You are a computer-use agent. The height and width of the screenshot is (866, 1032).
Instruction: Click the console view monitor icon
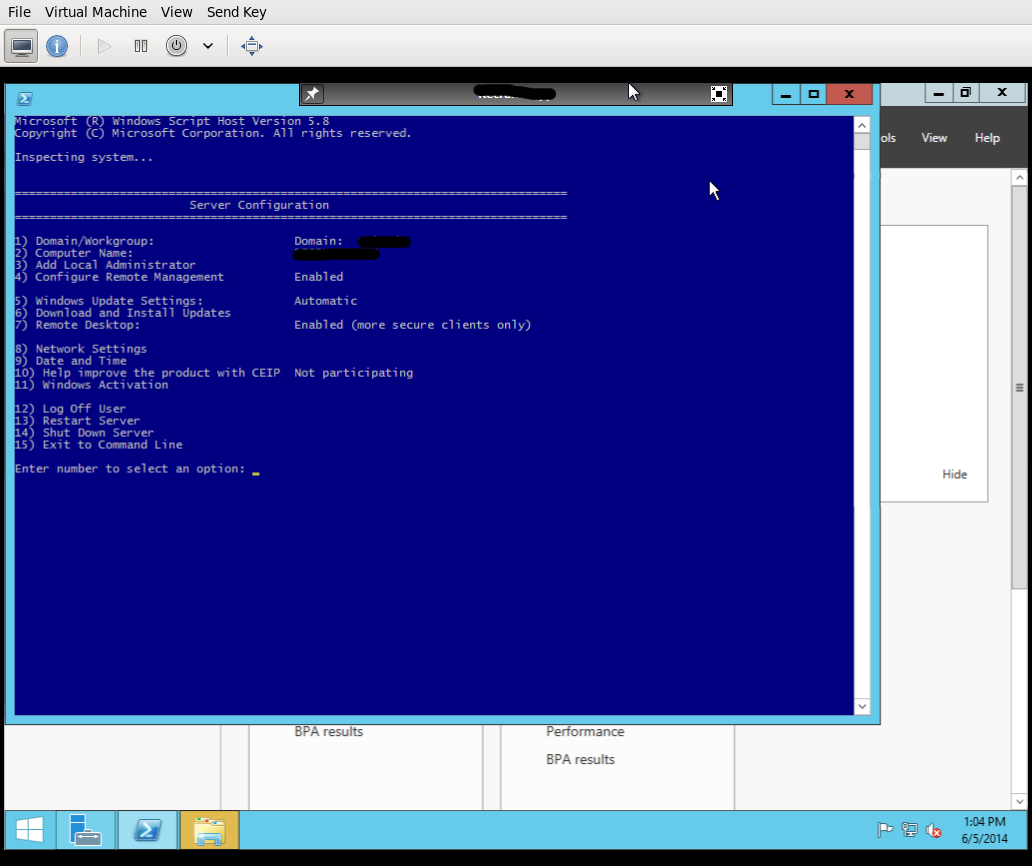pos(21,46)
